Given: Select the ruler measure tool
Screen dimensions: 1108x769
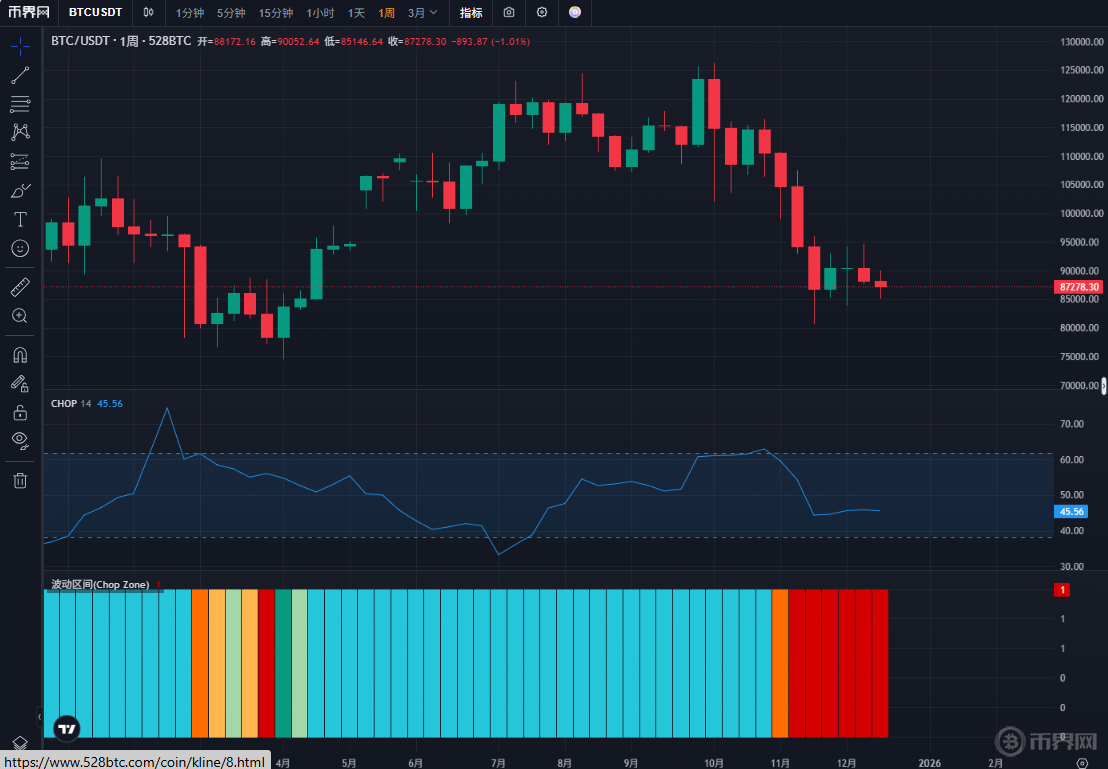Looking at the screenshot, I should tap(20, 287).
